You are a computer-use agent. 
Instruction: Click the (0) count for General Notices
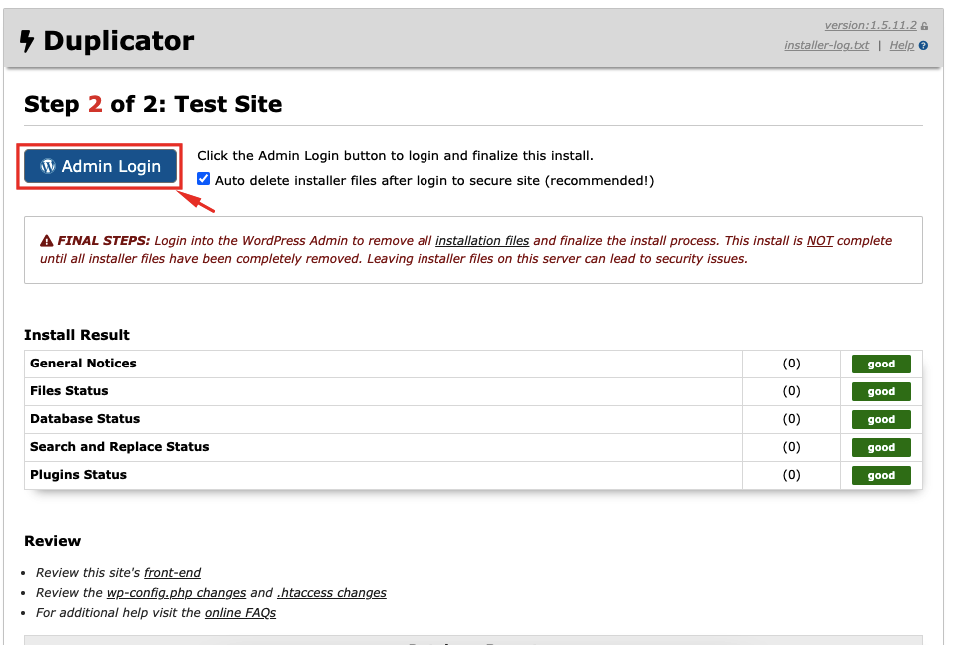pyautogui.click(x=791, y=364)
